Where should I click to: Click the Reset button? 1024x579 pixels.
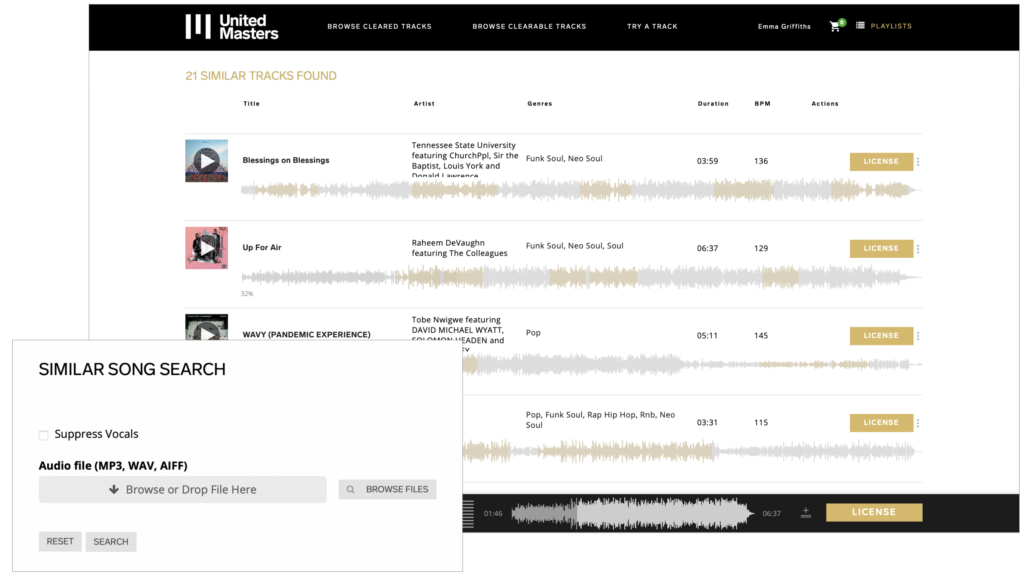tap(60, 541)
